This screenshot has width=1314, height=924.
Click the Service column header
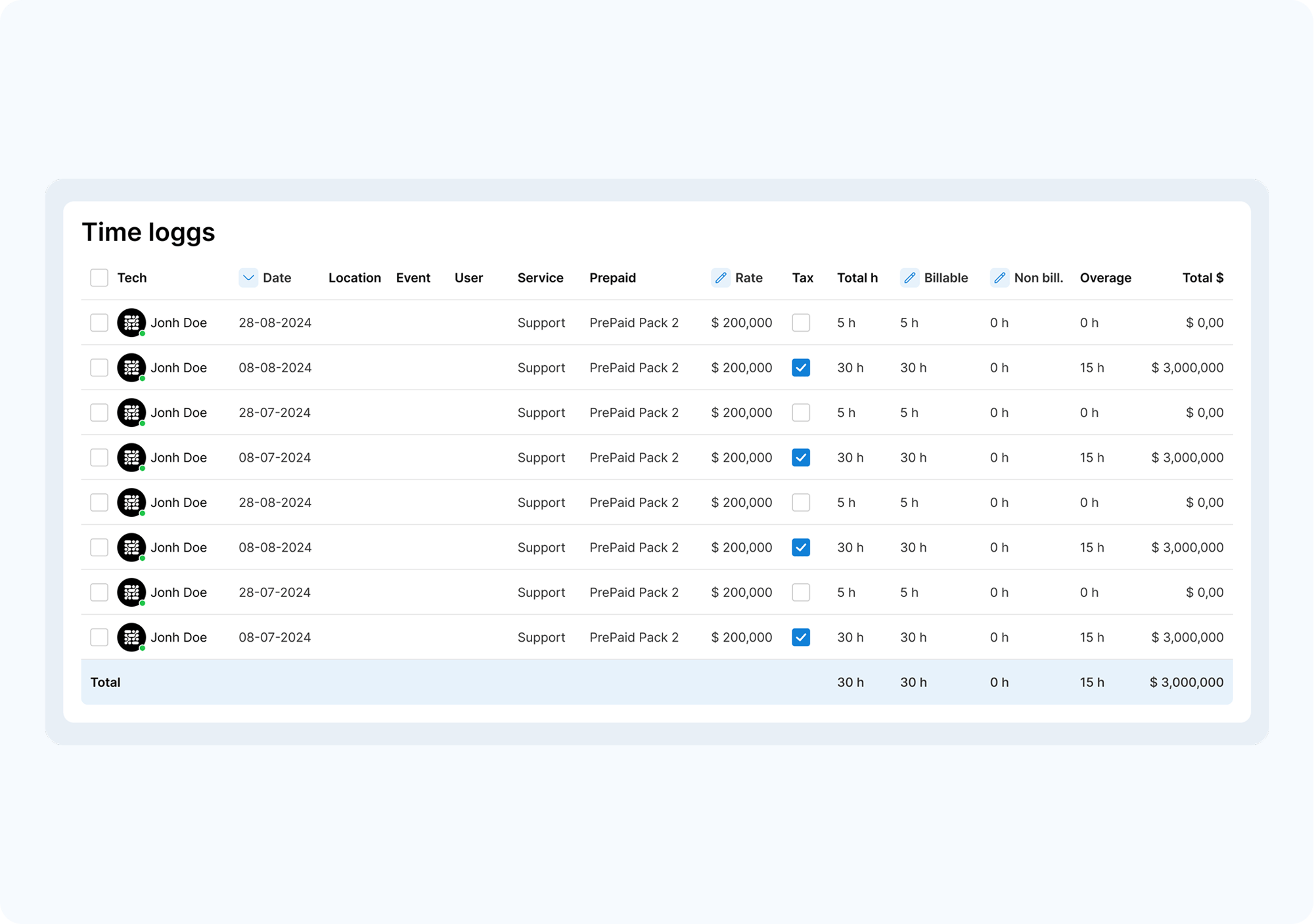pyautogui.click(x=540, y=278)
